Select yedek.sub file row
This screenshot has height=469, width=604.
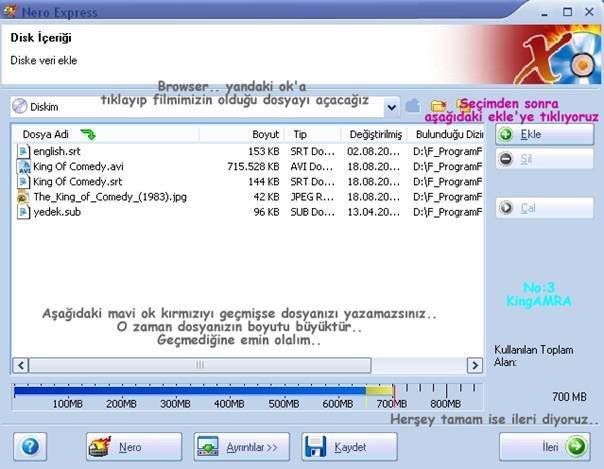coord(249,212)
